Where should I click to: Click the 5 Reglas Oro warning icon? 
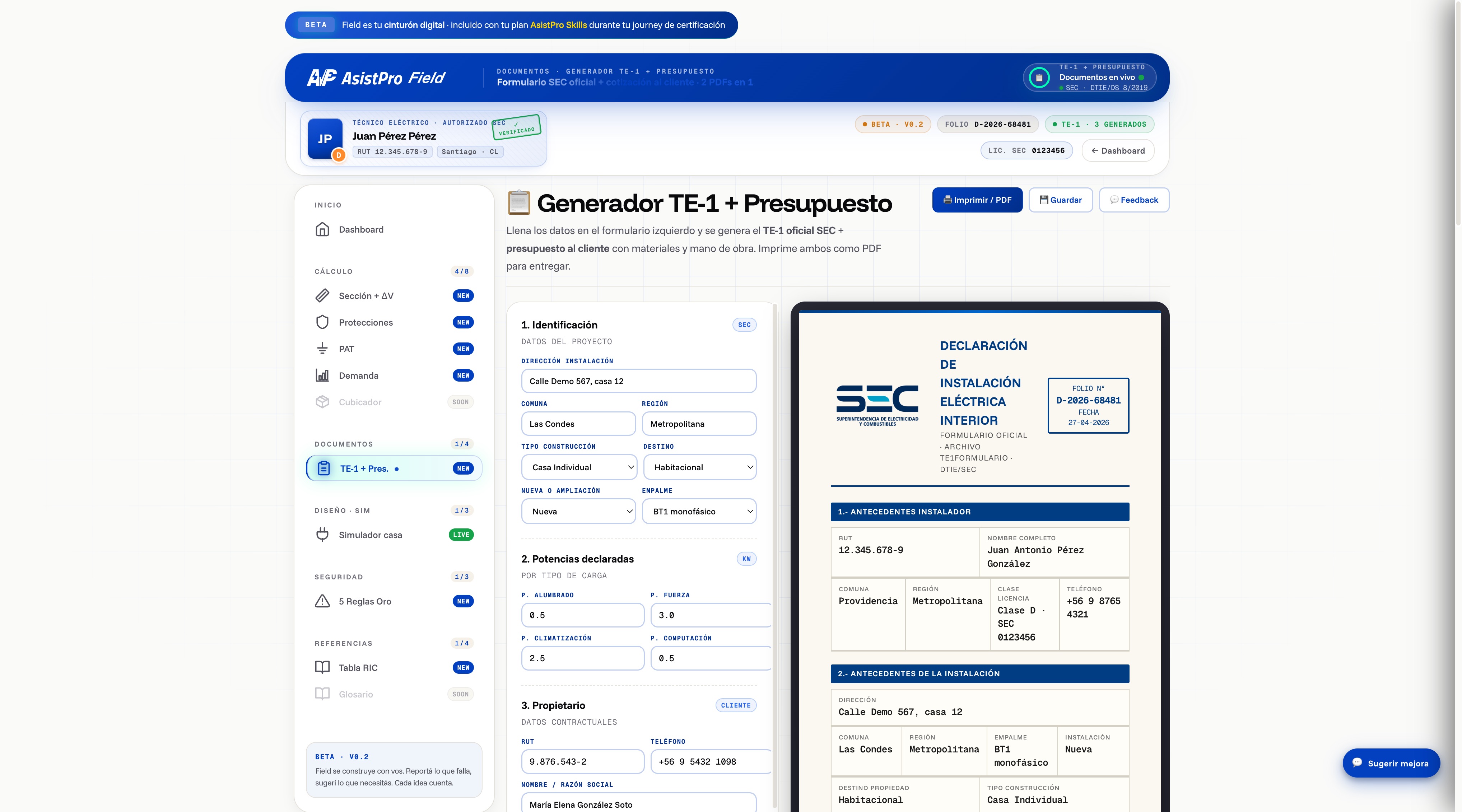click(x=322, y=601)
